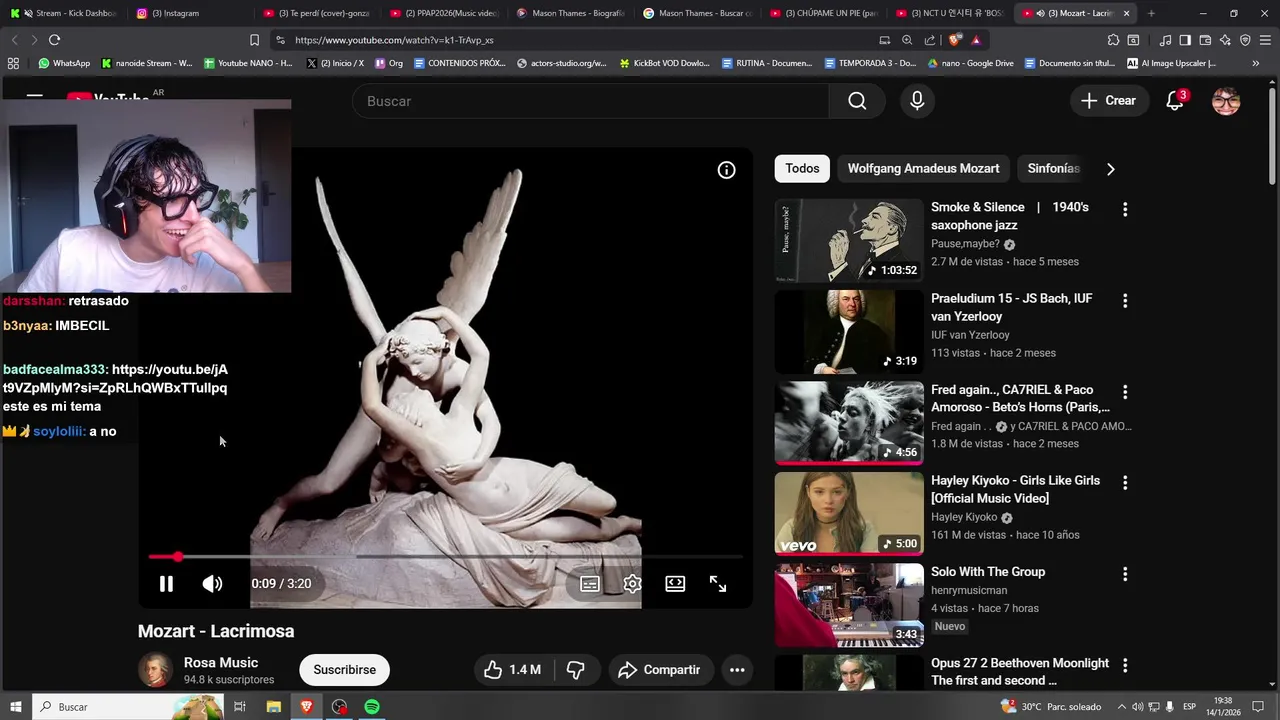1280x720 pixels.
Task: Open the browser zoom magnifier icon
Action: coord(907,40)
